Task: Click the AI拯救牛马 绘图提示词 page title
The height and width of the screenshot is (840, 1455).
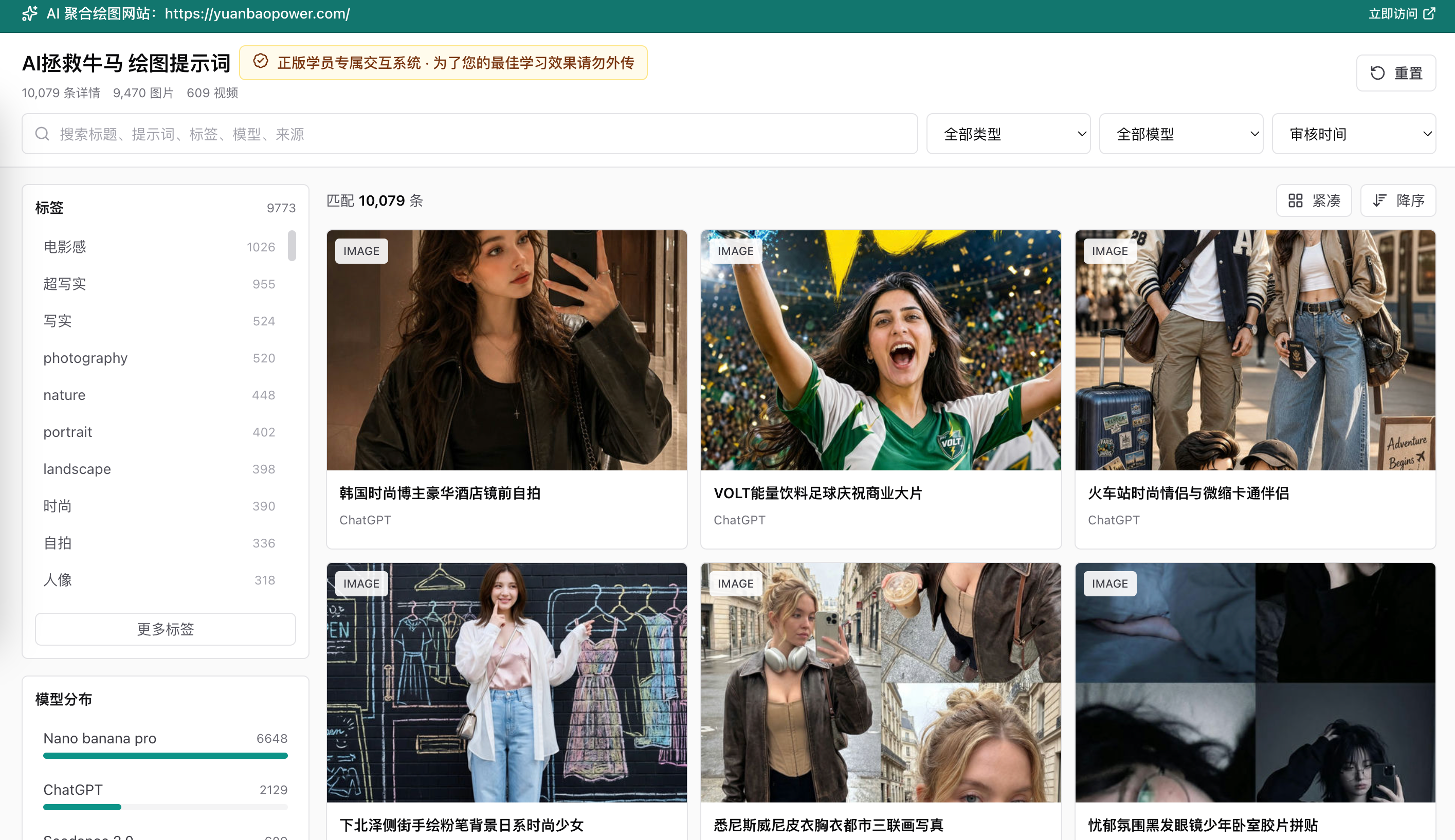Action: 126,63
